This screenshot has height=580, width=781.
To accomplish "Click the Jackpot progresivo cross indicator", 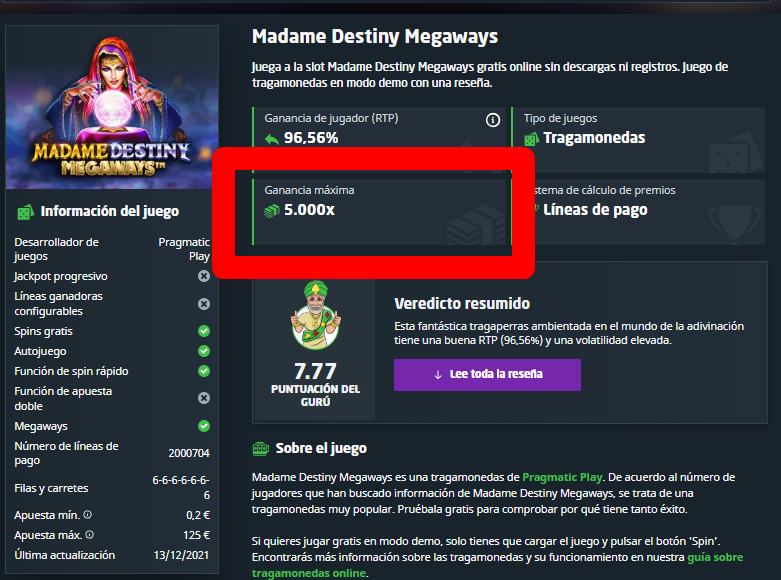I will 204,276.
